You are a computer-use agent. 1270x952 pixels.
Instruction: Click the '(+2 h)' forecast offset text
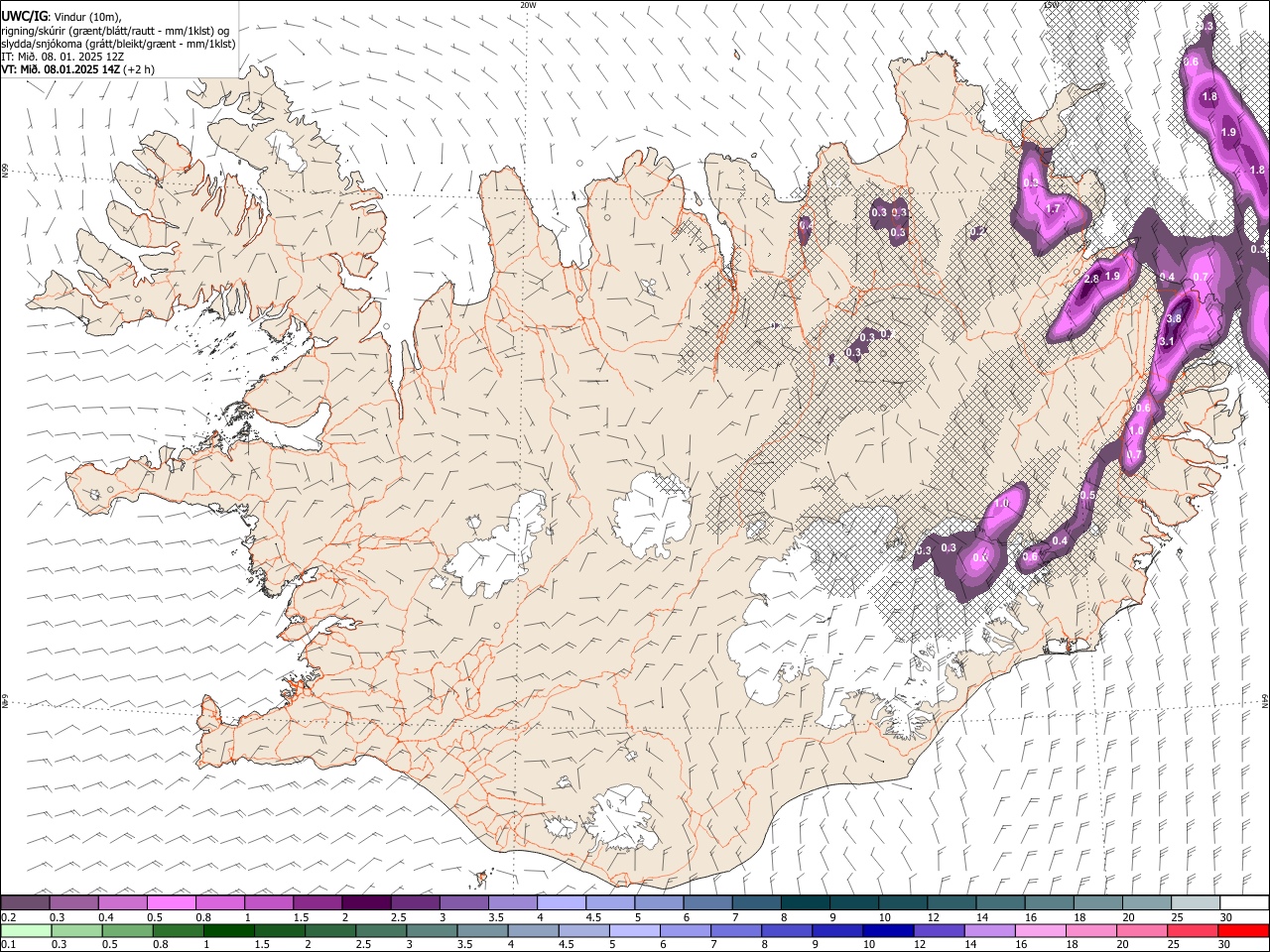pos(139,70)
